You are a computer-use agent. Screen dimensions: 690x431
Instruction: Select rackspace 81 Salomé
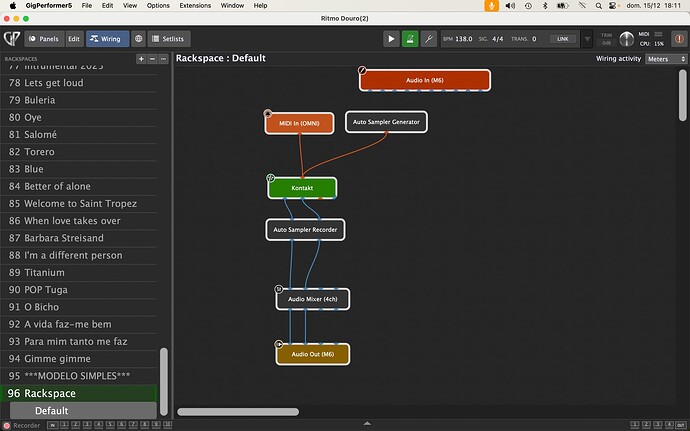point(79,134)
